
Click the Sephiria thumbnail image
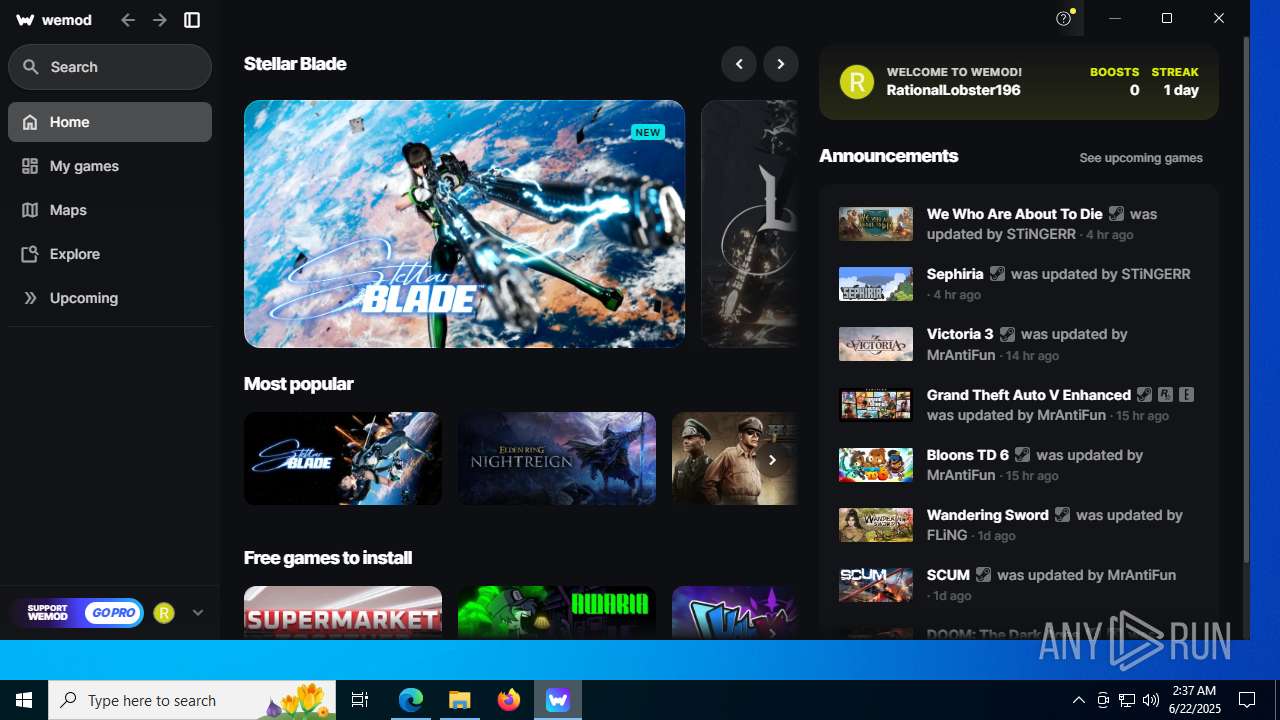pyautogui.click(x=876, y=284)
